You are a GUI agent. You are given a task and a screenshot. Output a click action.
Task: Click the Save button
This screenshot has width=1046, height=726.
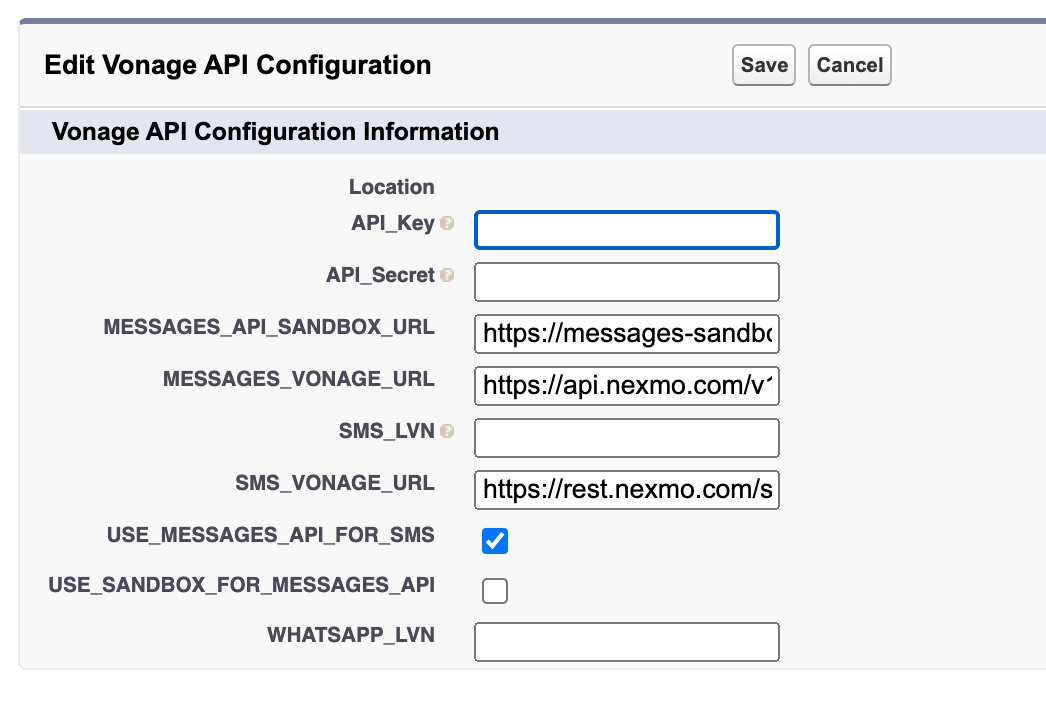point(763,65)
